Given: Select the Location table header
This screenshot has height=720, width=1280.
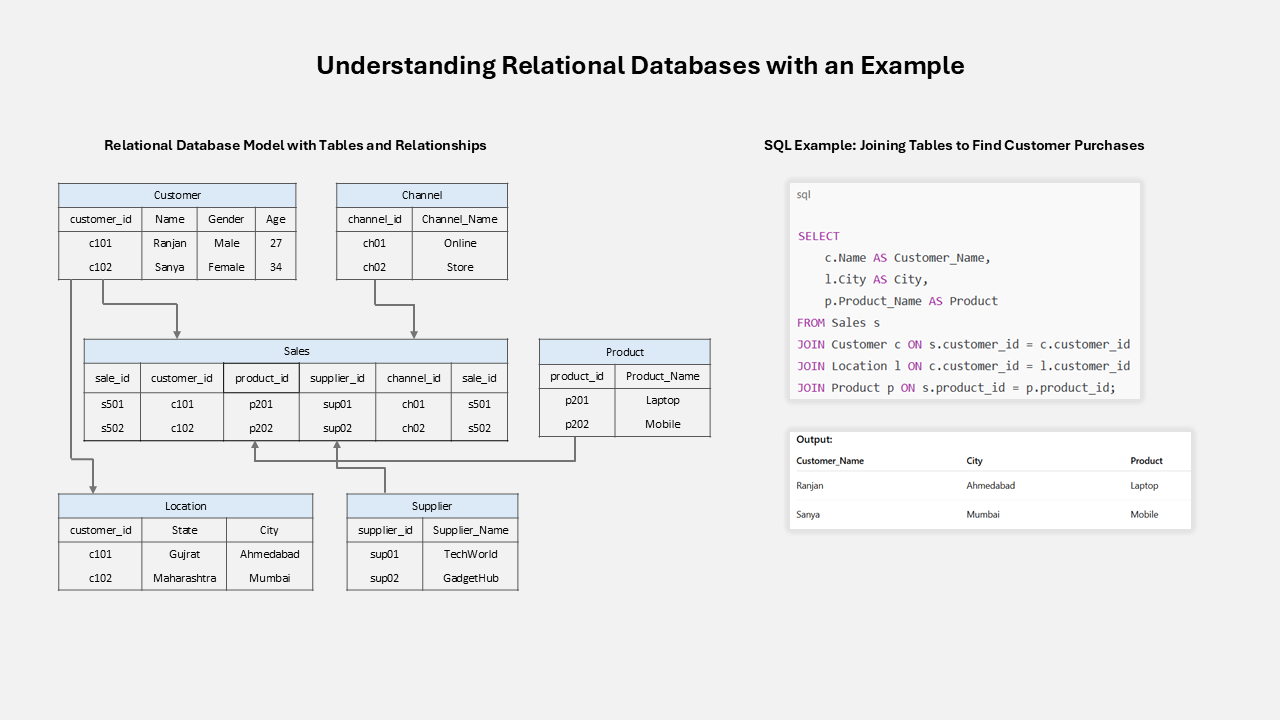Looking at the screenshot, I should coord(185,506).
